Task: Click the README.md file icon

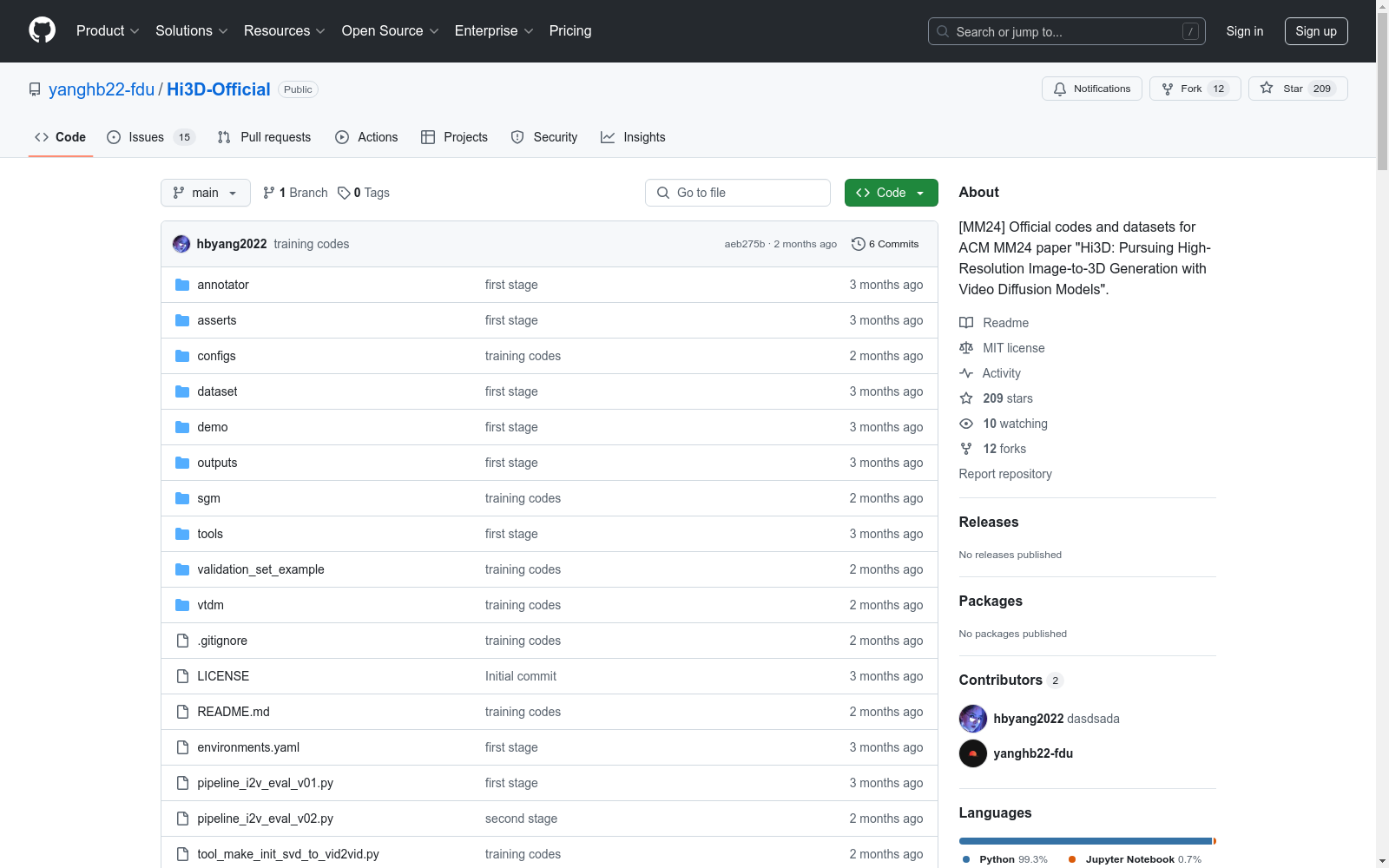Action: 182,712
